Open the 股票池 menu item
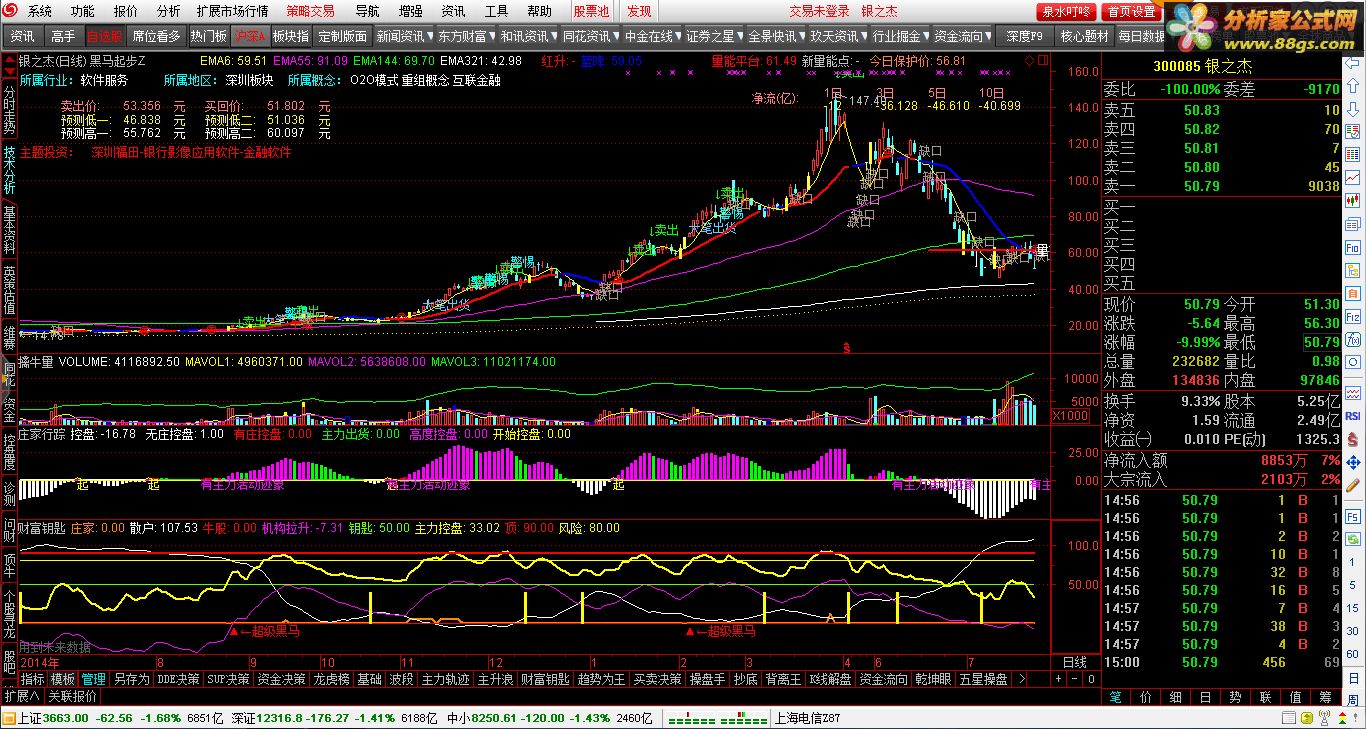The image size is (1366, 729). coord(591,11)
